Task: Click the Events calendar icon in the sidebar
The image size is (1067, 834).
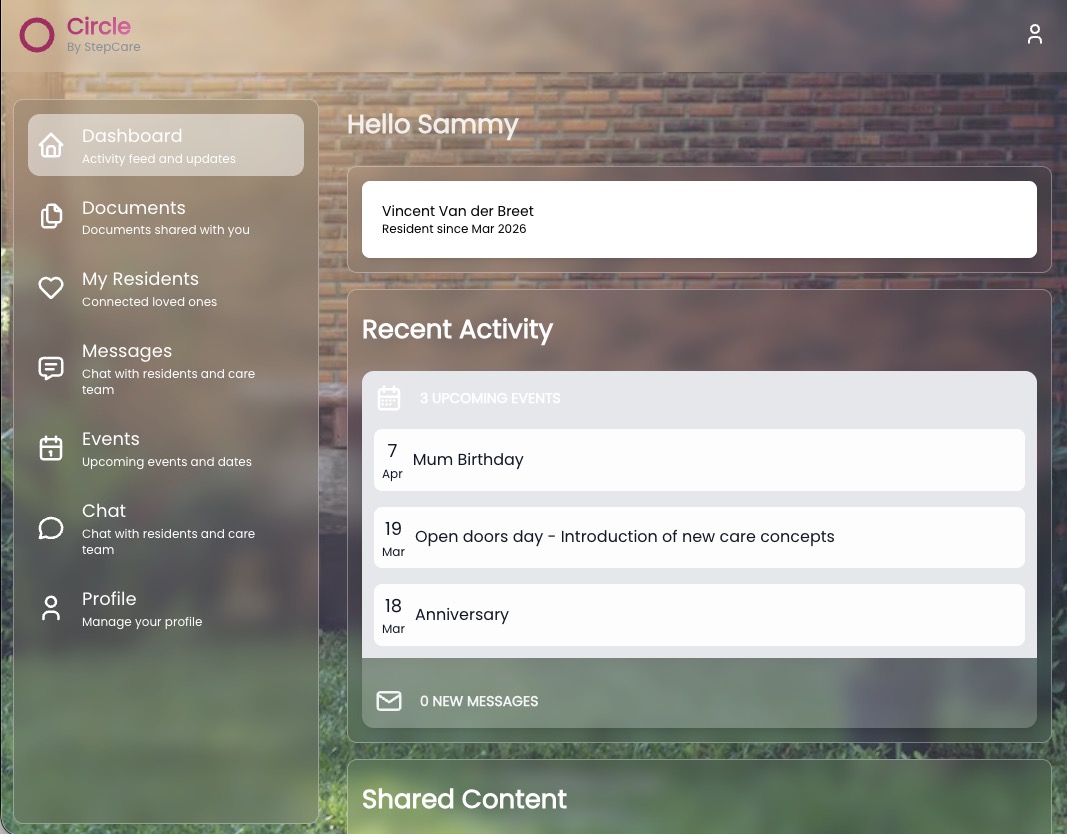Action: tap(51, 448)
